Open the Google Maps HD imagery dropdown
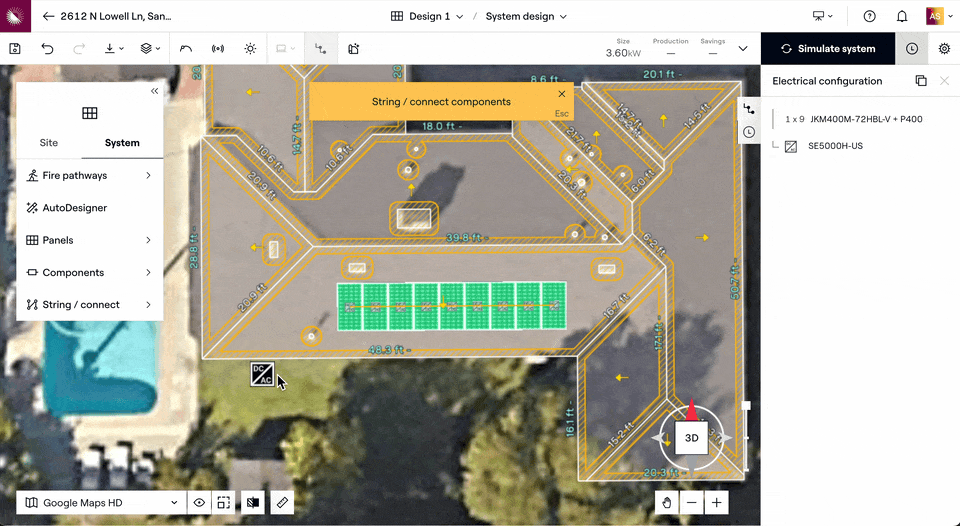This screenshot has height=526, width=960. point(103,502)
